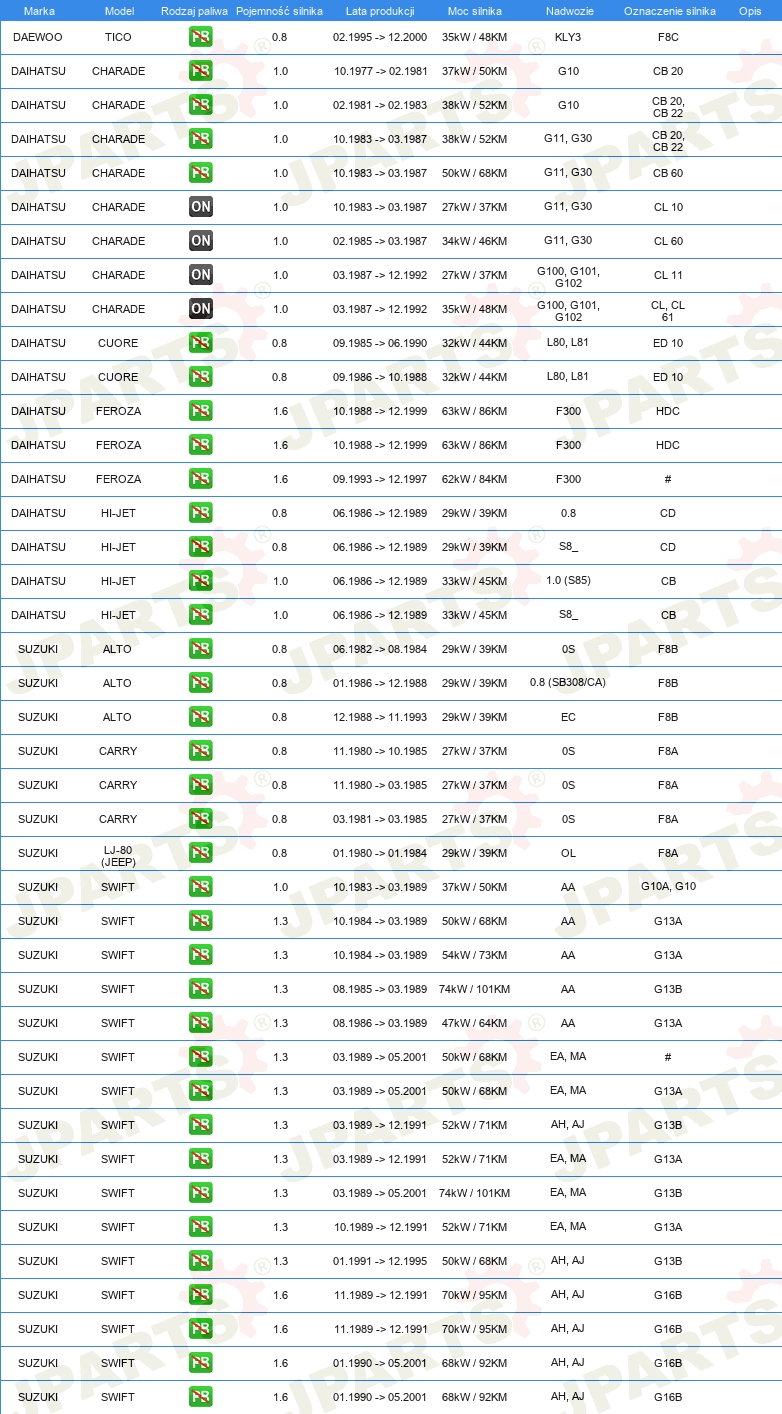Viewport: 782px width, 1414px height.
Task: Click the 0.8 (SB308/CA) body cell
Action: coord(568,683)
